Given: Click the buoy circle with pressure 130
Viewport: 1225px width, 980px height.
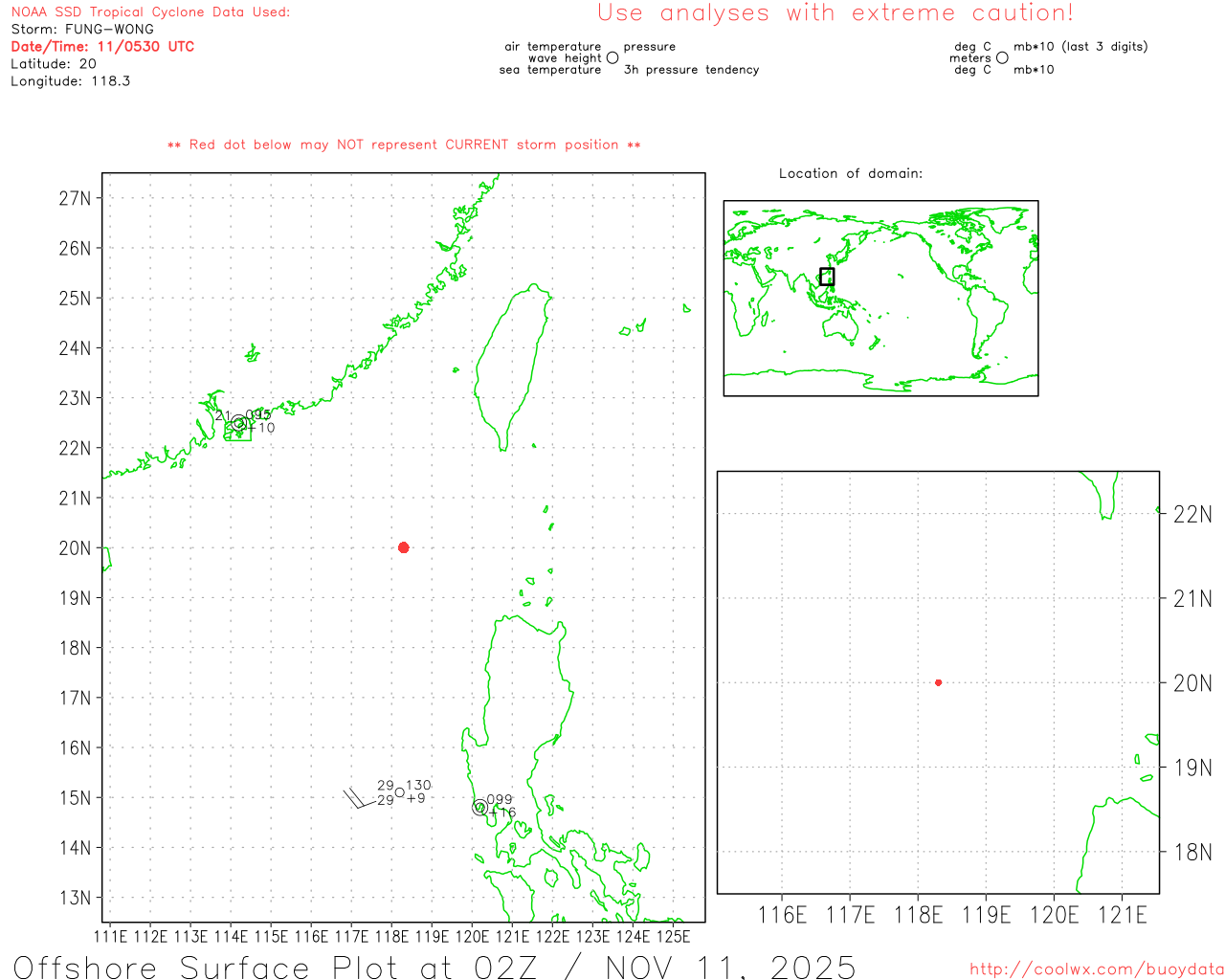Looking at the screenshot, I should pyautogui.click(x=399, y=792).
